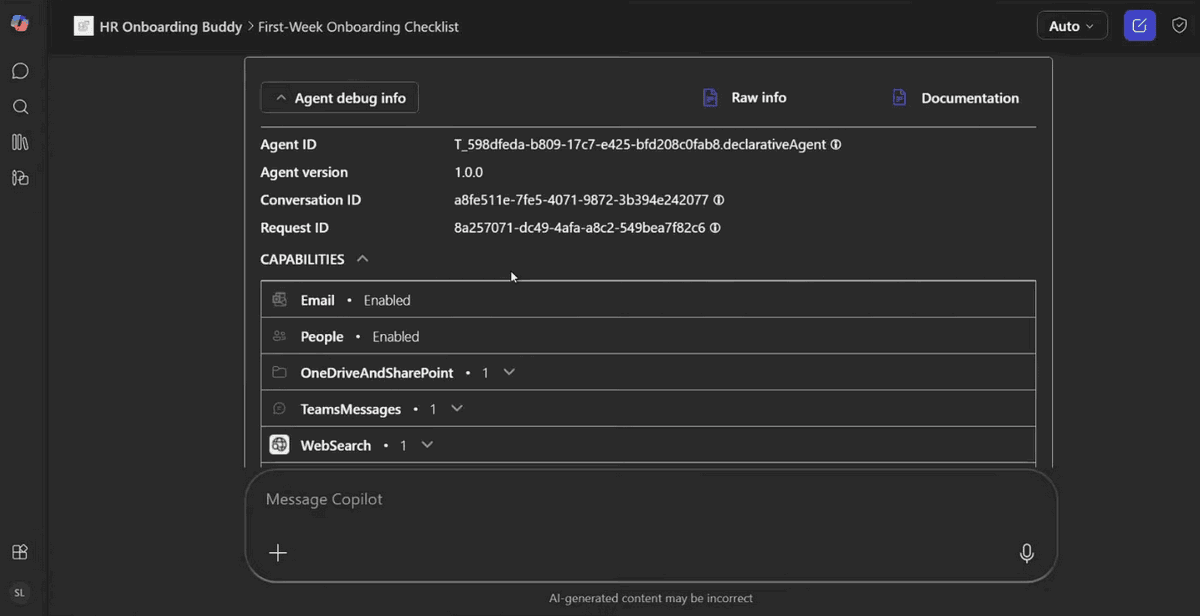Expand the WebSearch chevron

coord(427,445)
